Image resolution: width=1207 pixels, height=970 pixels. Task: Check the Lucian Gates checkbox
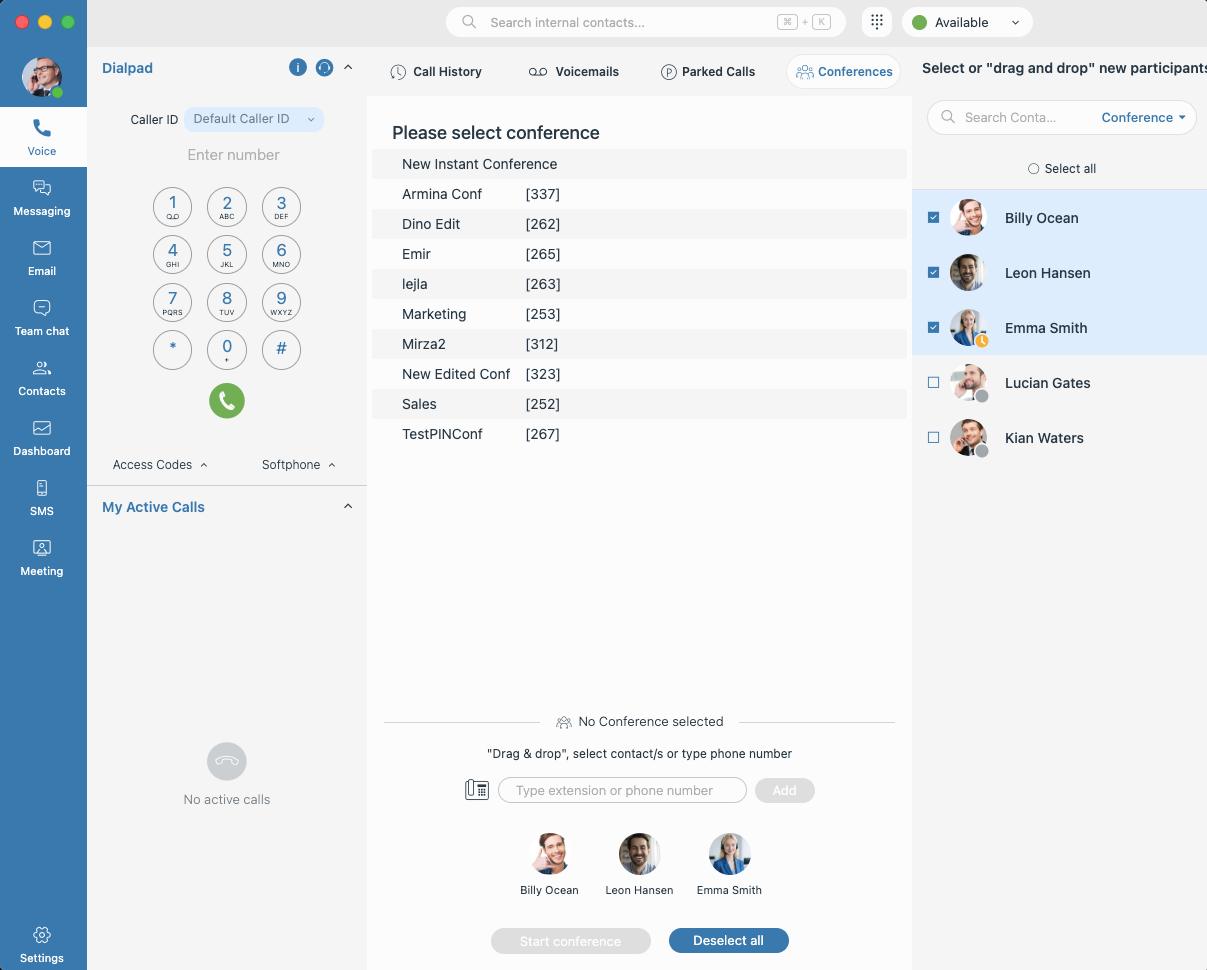point(933,382)
